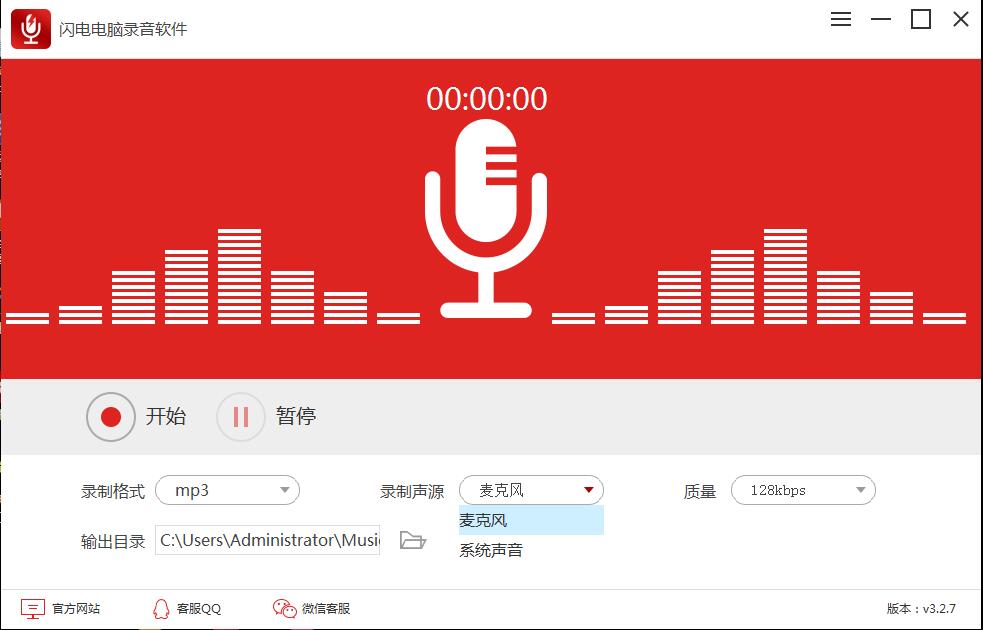983x630 pixels.
Task: Click the 输出目录 label
Action: [x=113, y=541]
